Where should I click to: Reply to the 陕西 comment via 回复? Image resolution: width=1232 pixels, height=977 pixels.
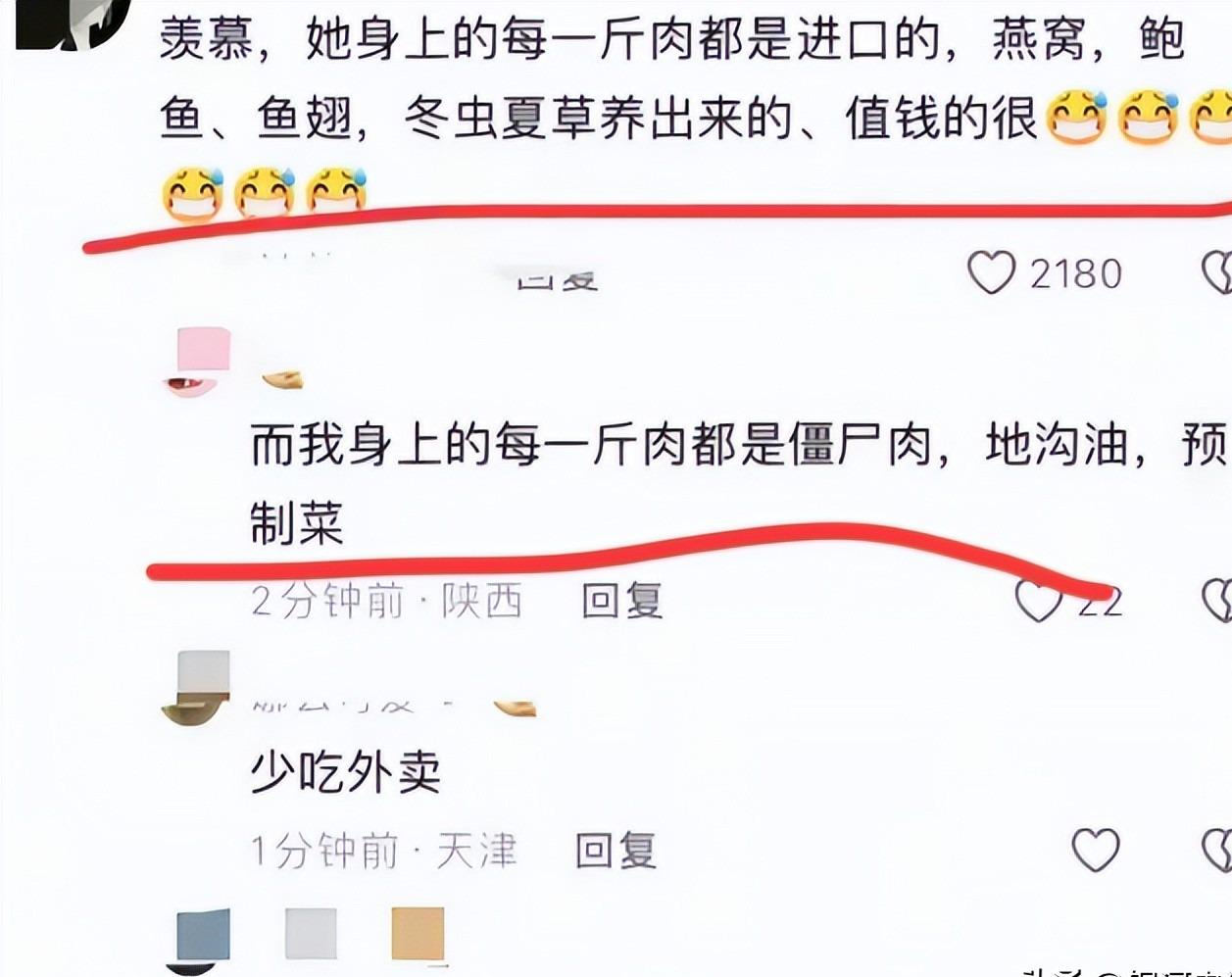point(622,600)
